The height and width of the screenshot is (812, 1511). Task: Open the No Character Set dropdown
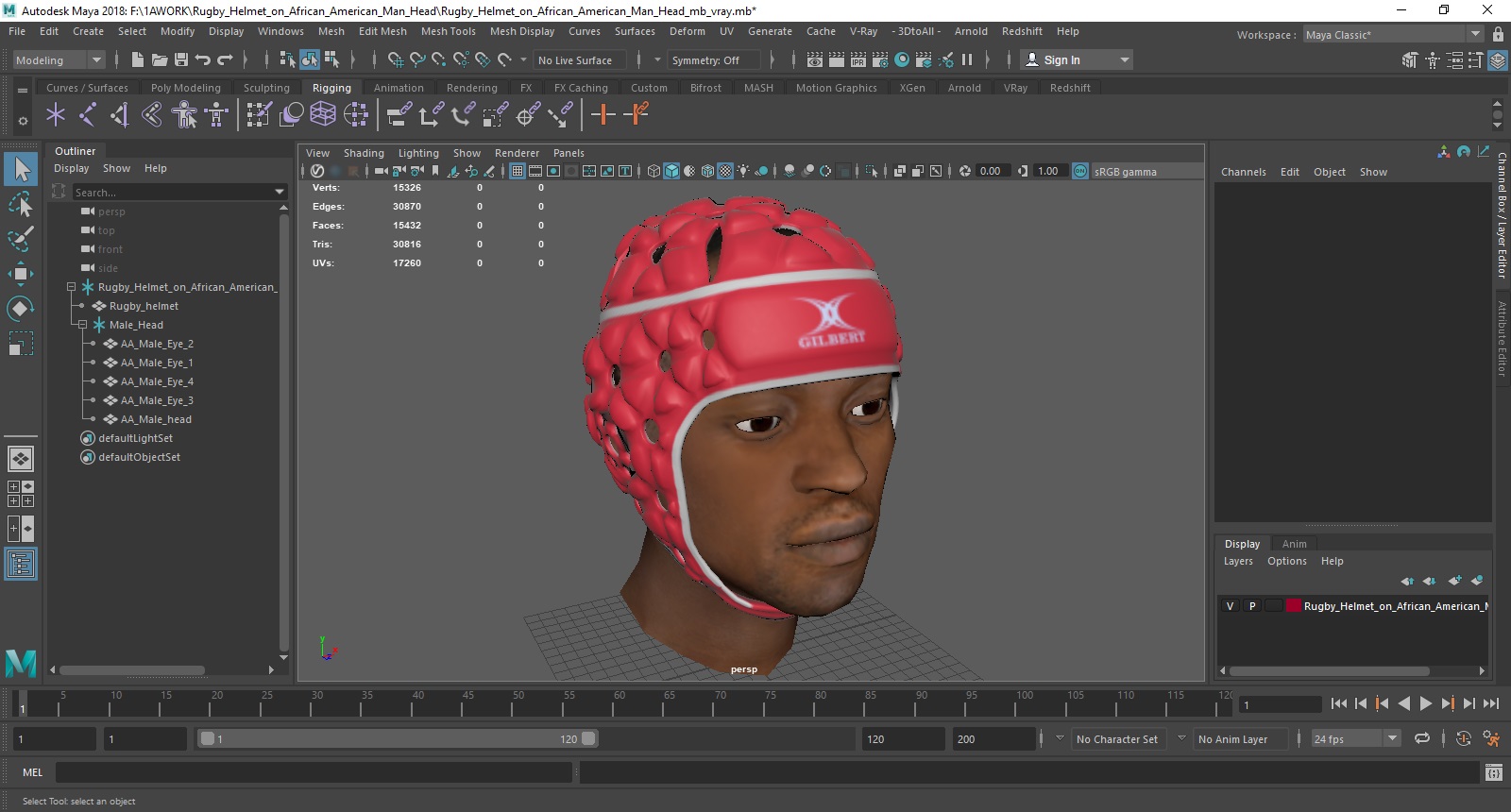[1119, 739]
